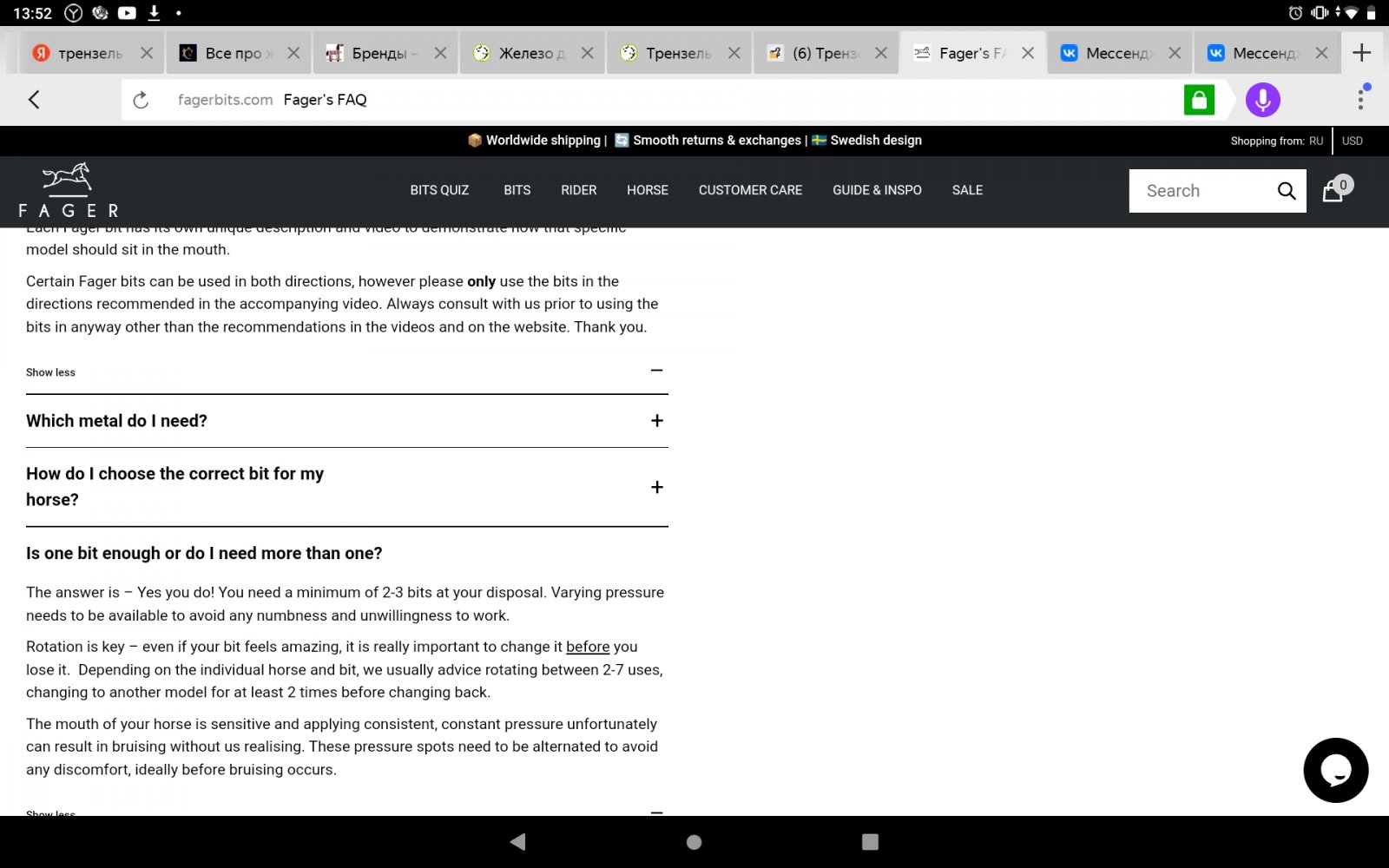Go back with the browser back arrow

[x=34, y=100]
